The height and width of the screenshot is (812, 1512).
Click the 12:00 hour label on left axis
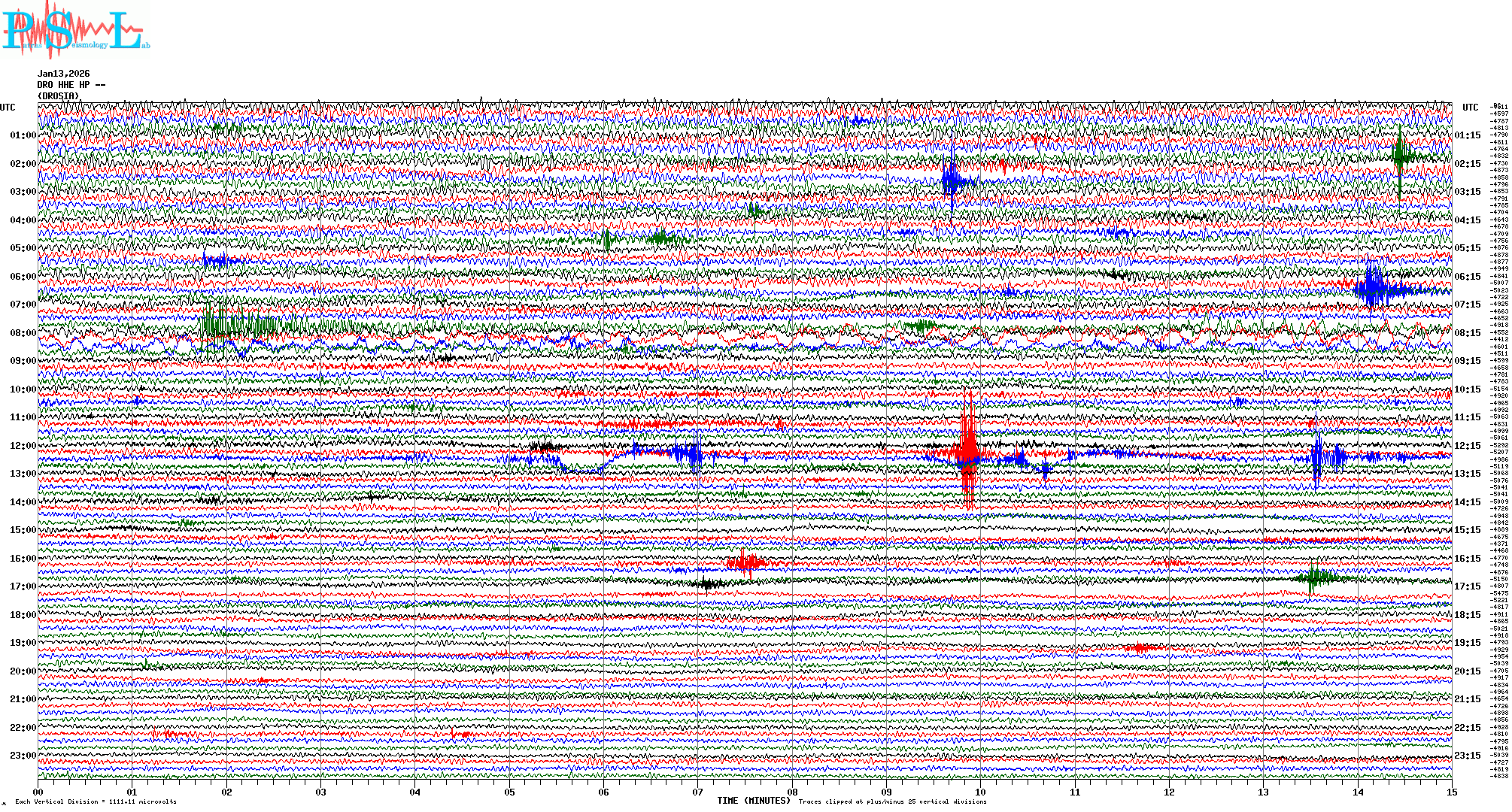(x=23, y=446)
